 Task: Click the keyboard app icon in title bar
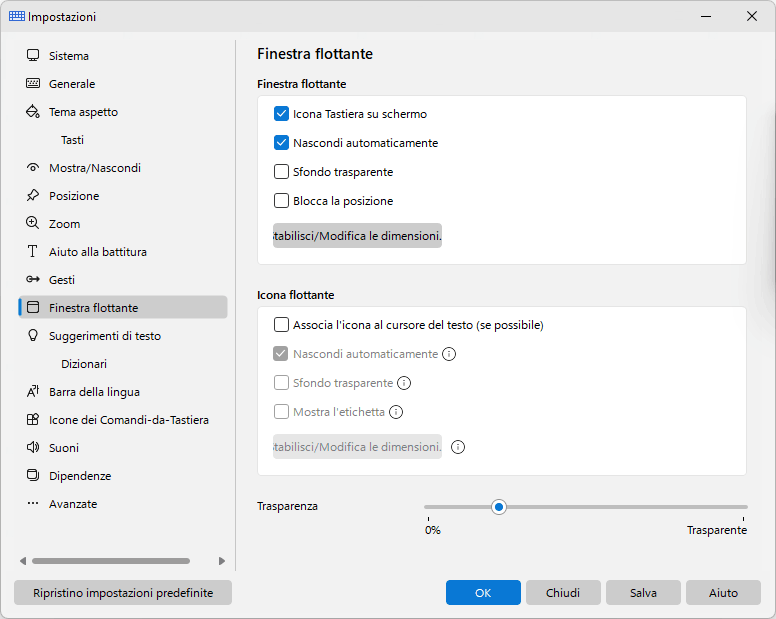[x=17, y=16]
